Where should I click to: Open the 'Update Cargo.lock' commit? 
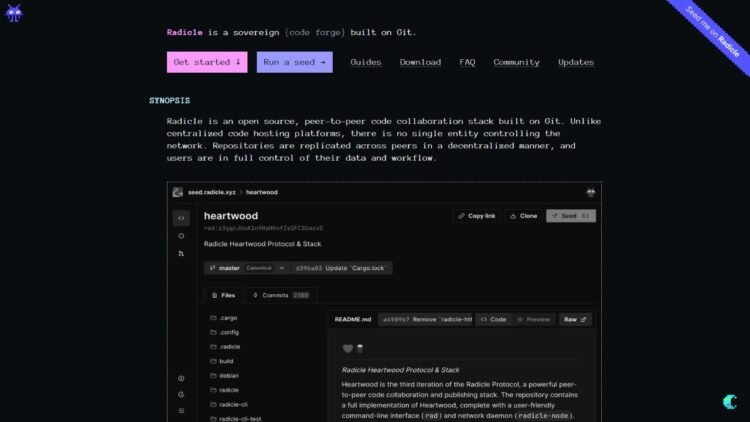tap(341, 268)
